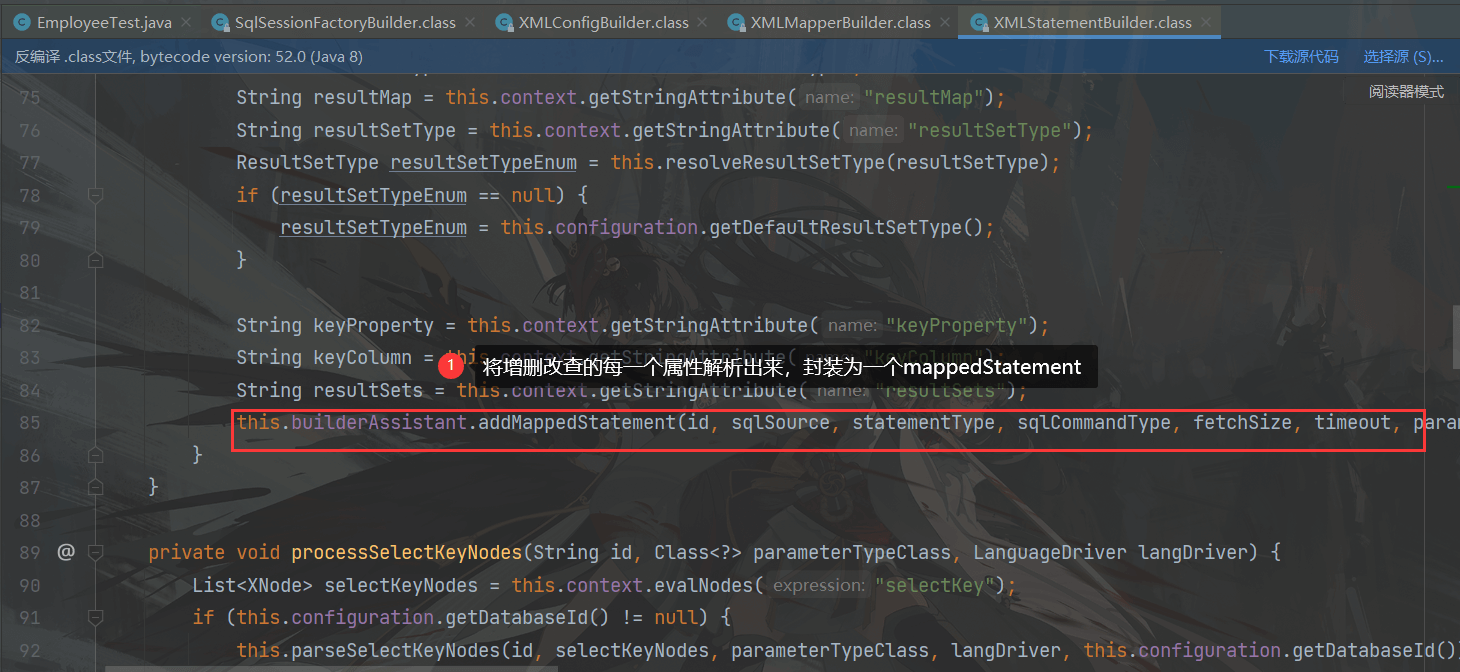
Task: Collapse the processSelectKeyNodes method at line 89
Action: click(96, 552)
